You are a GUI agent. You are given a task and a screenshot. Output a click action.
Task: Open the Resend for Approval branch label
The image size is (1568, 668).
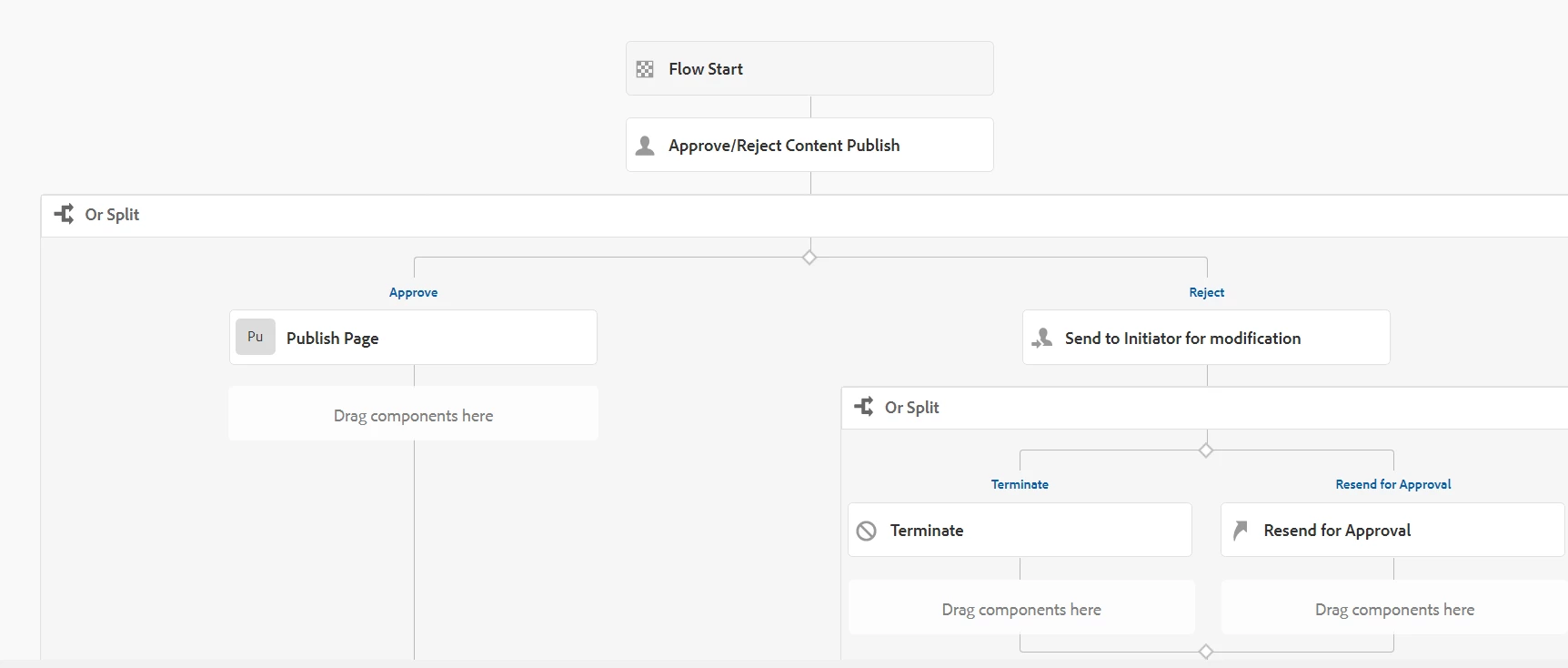pos(1392,484)
